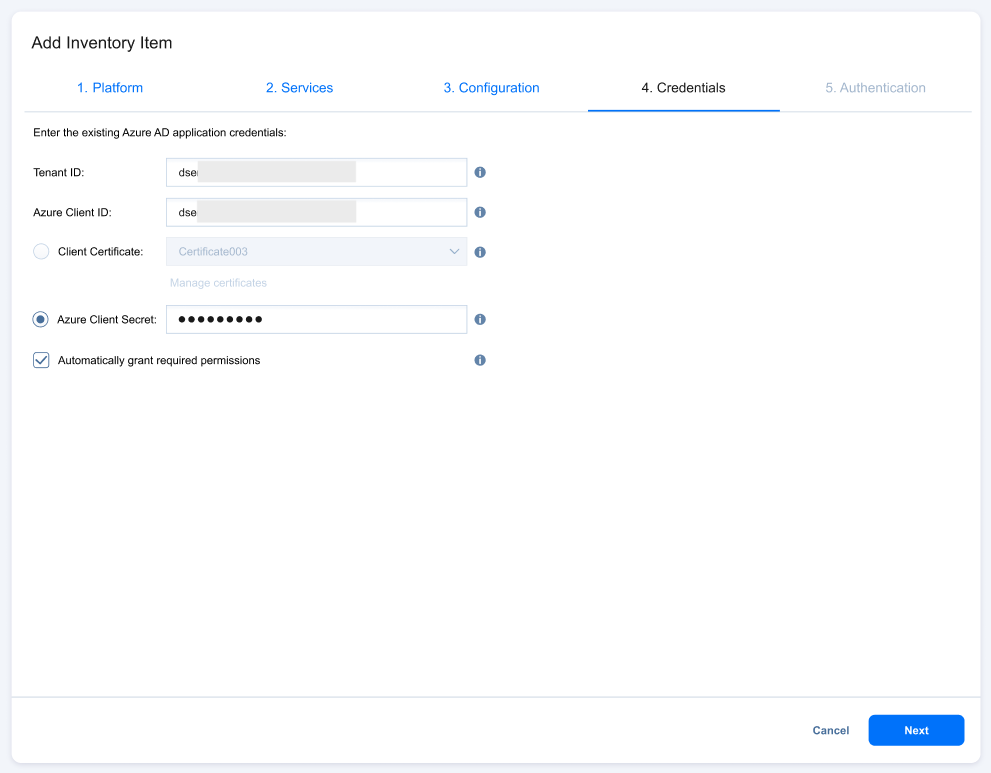Switch to the 2. Services step
This screenshot has height=773, width=991.
point(299,88)
